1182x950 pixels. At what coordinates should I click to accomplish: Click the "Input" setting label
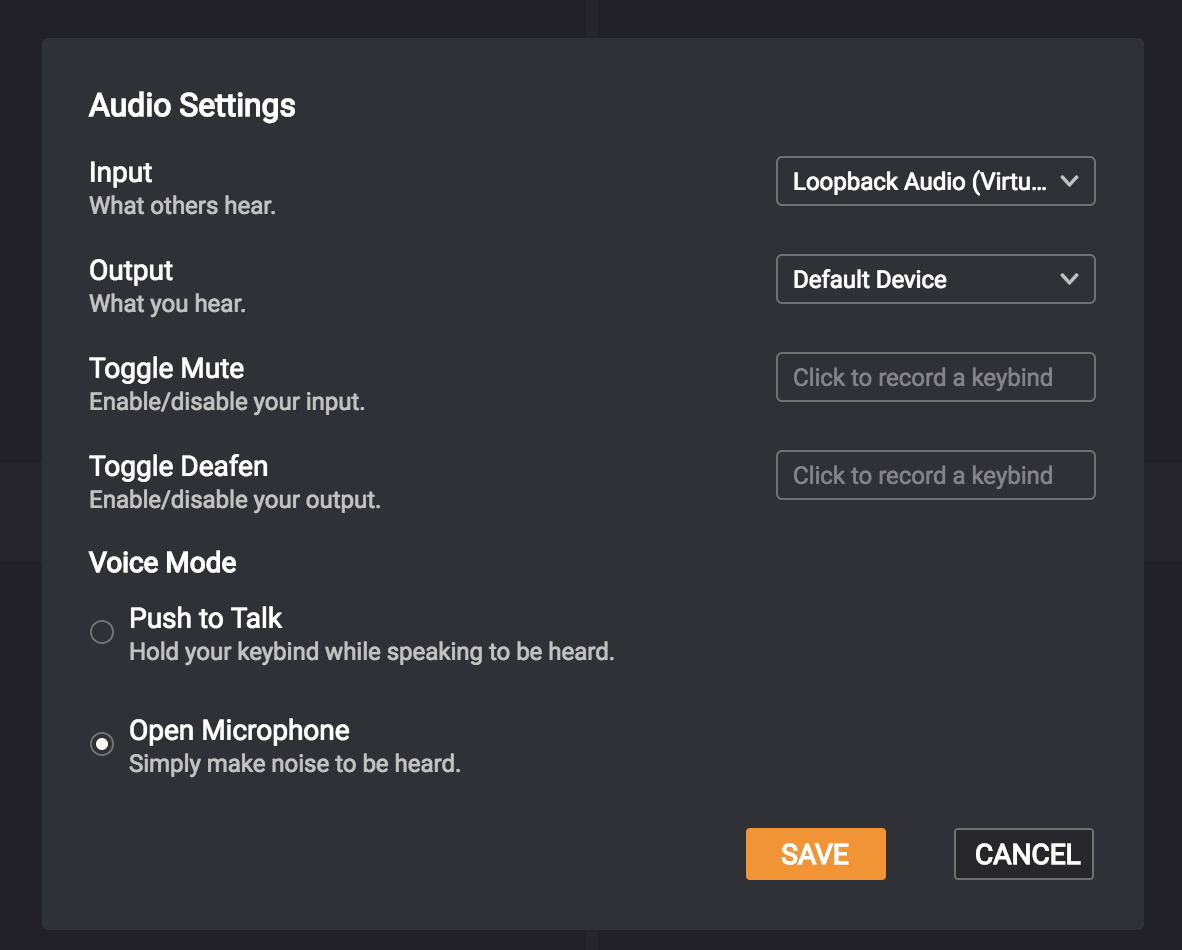pos(121,172)
